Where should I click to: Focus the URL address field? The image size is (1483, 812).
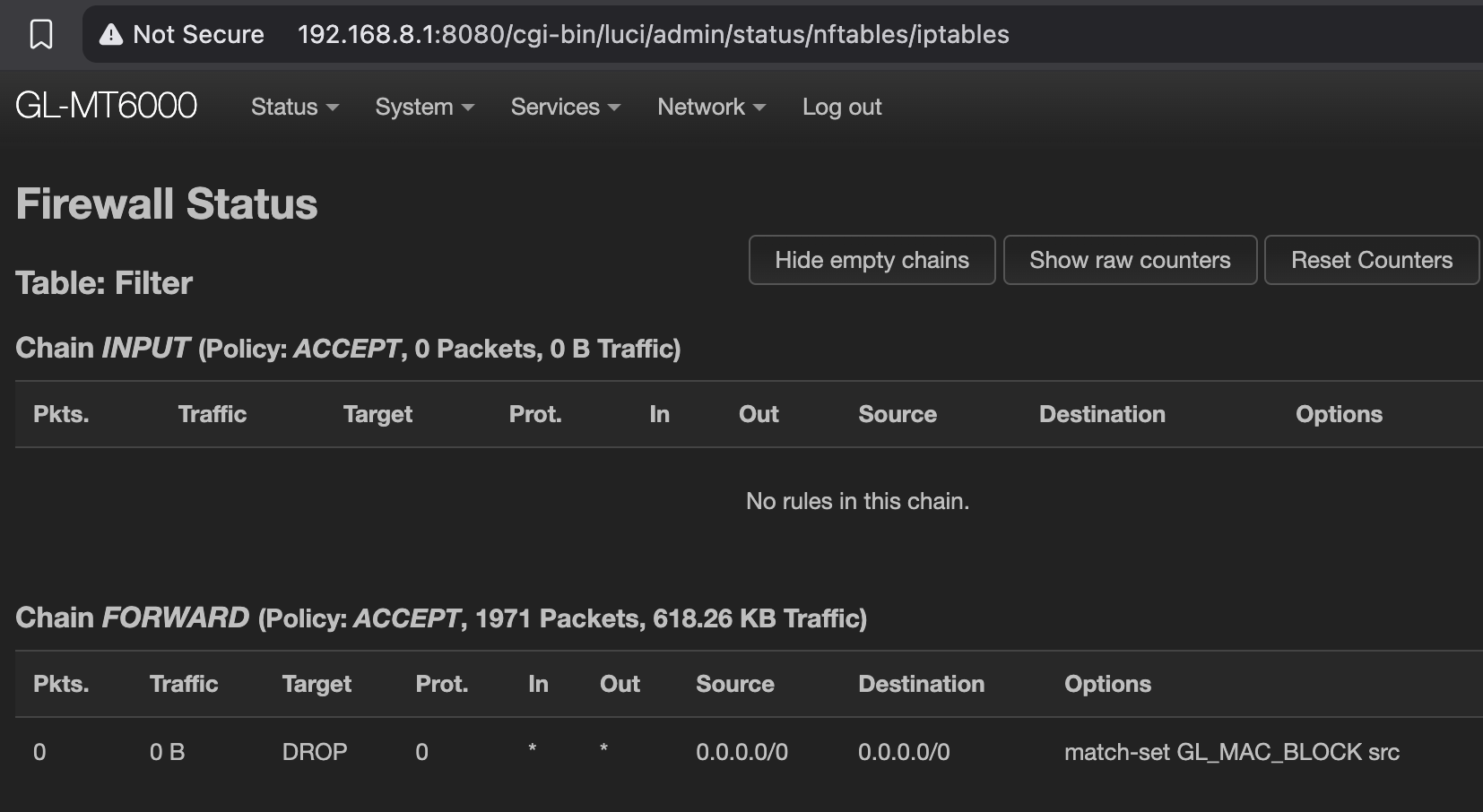point(653,35)
